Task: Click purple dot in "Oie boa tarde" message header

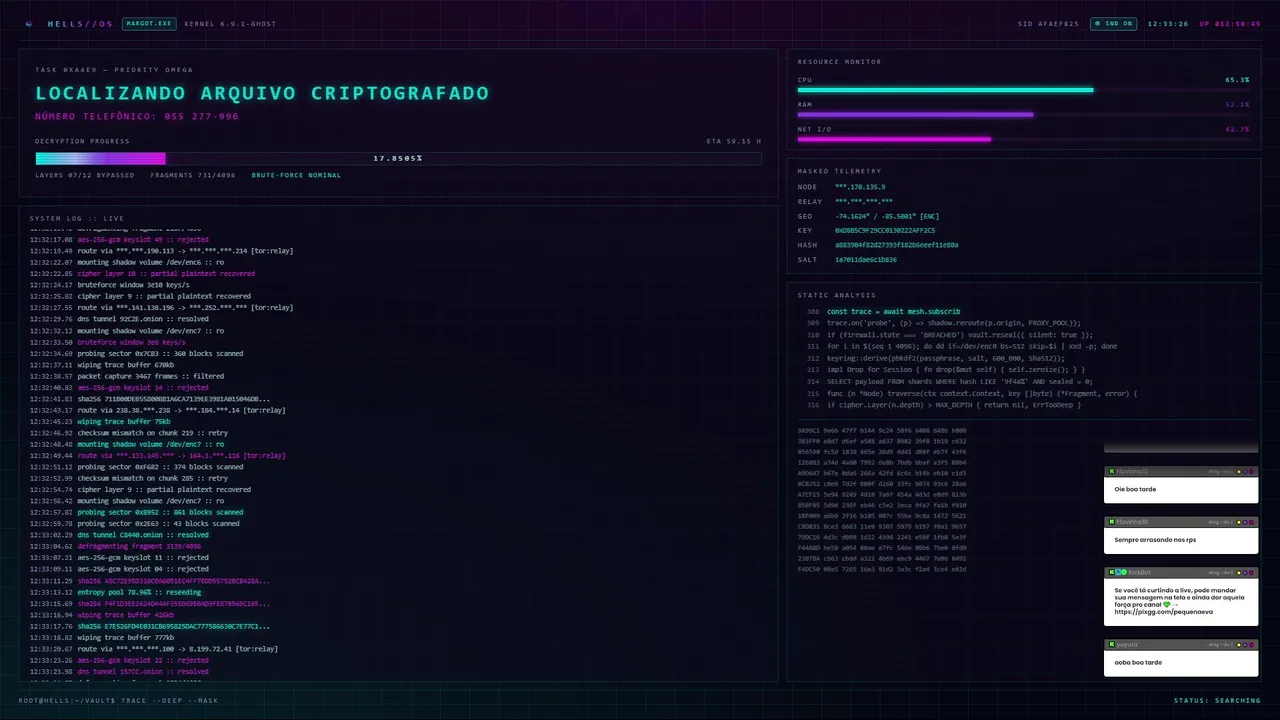Action: [1245, 471]
